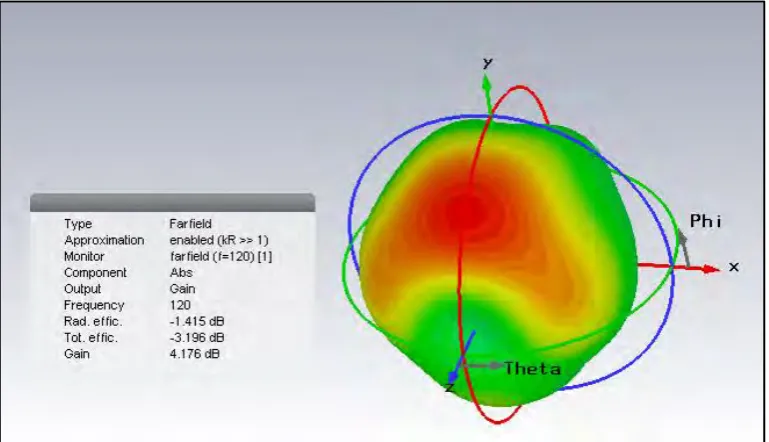Screen dimensions: 769x442
Task: Click the green y-axis arrowhead
Action: [x=487, y=84]
